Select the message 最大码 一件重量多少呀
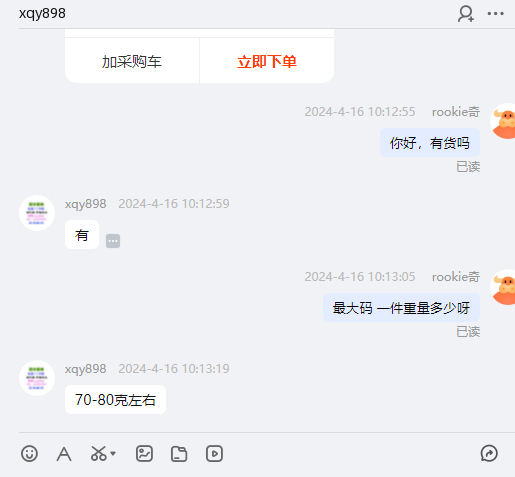Viewport: 515px width, 477px height. (x=401, y=308)
